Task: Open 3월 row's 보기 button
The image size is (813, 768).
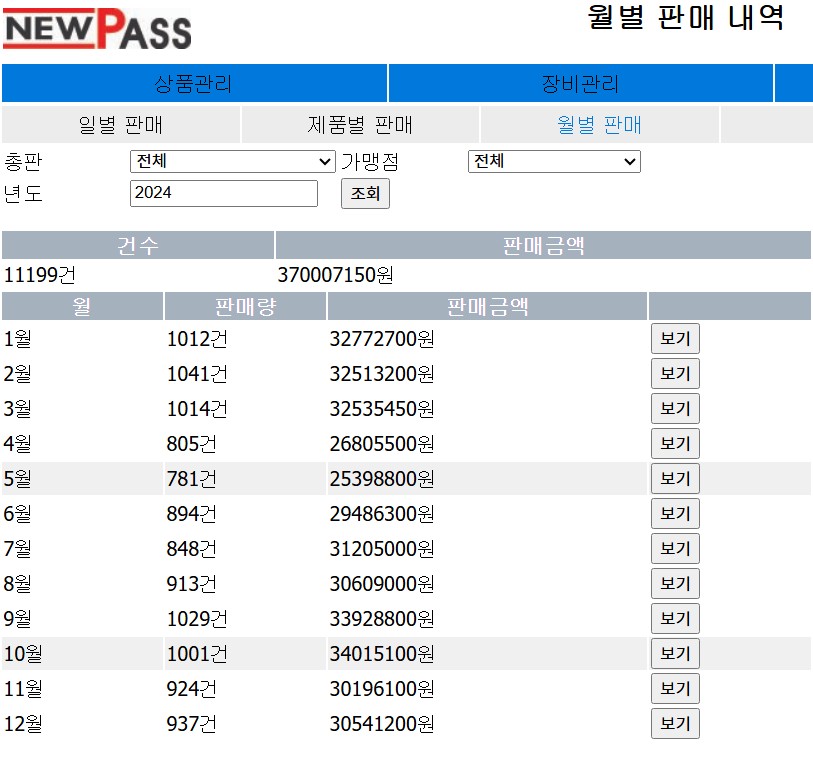Action: pyautogui.click(x=675, y=409)
